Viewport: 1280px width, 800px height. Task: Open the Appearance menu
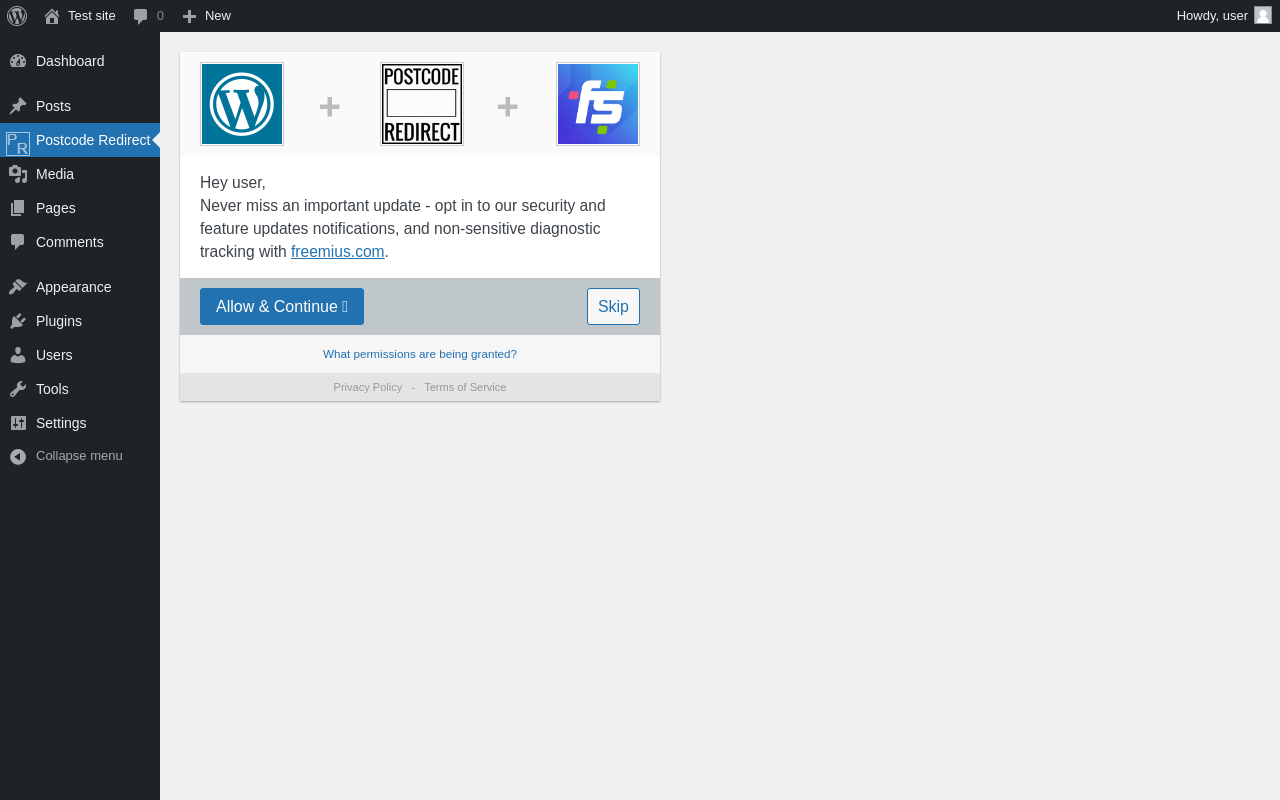click(80, 287)
